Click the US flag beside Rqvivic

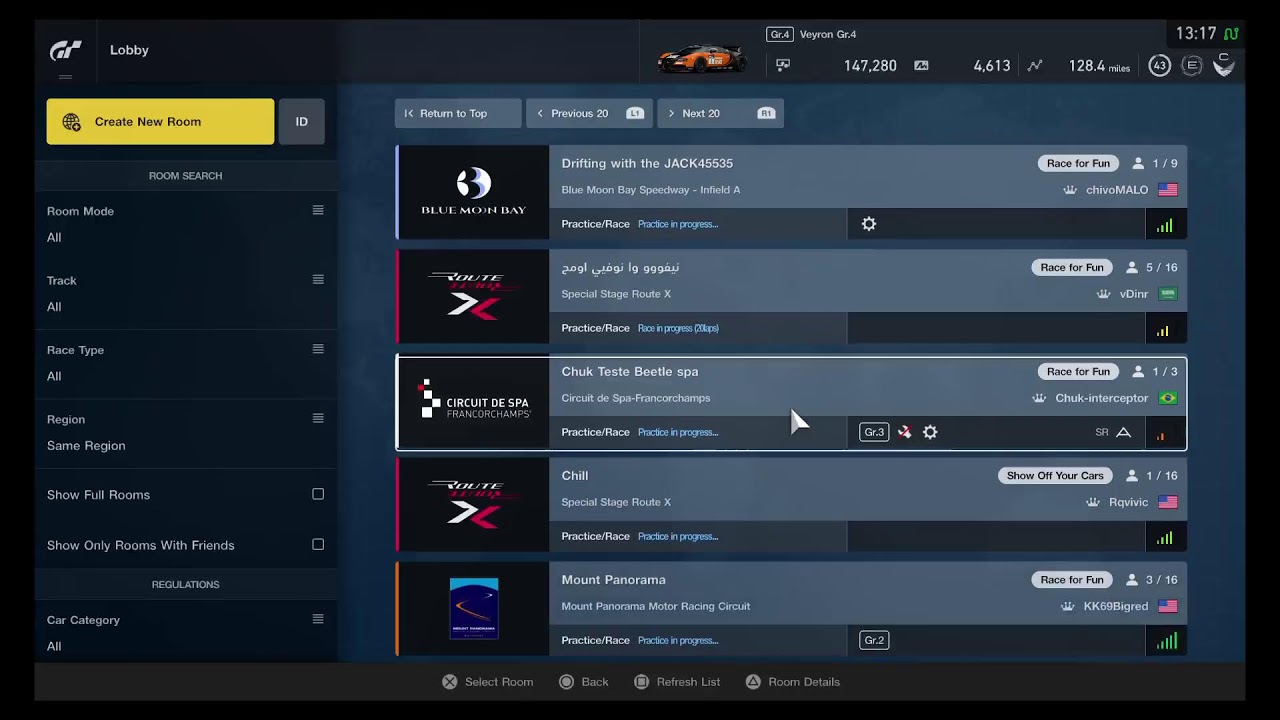pyautogui.click(x=1167, y=502)
